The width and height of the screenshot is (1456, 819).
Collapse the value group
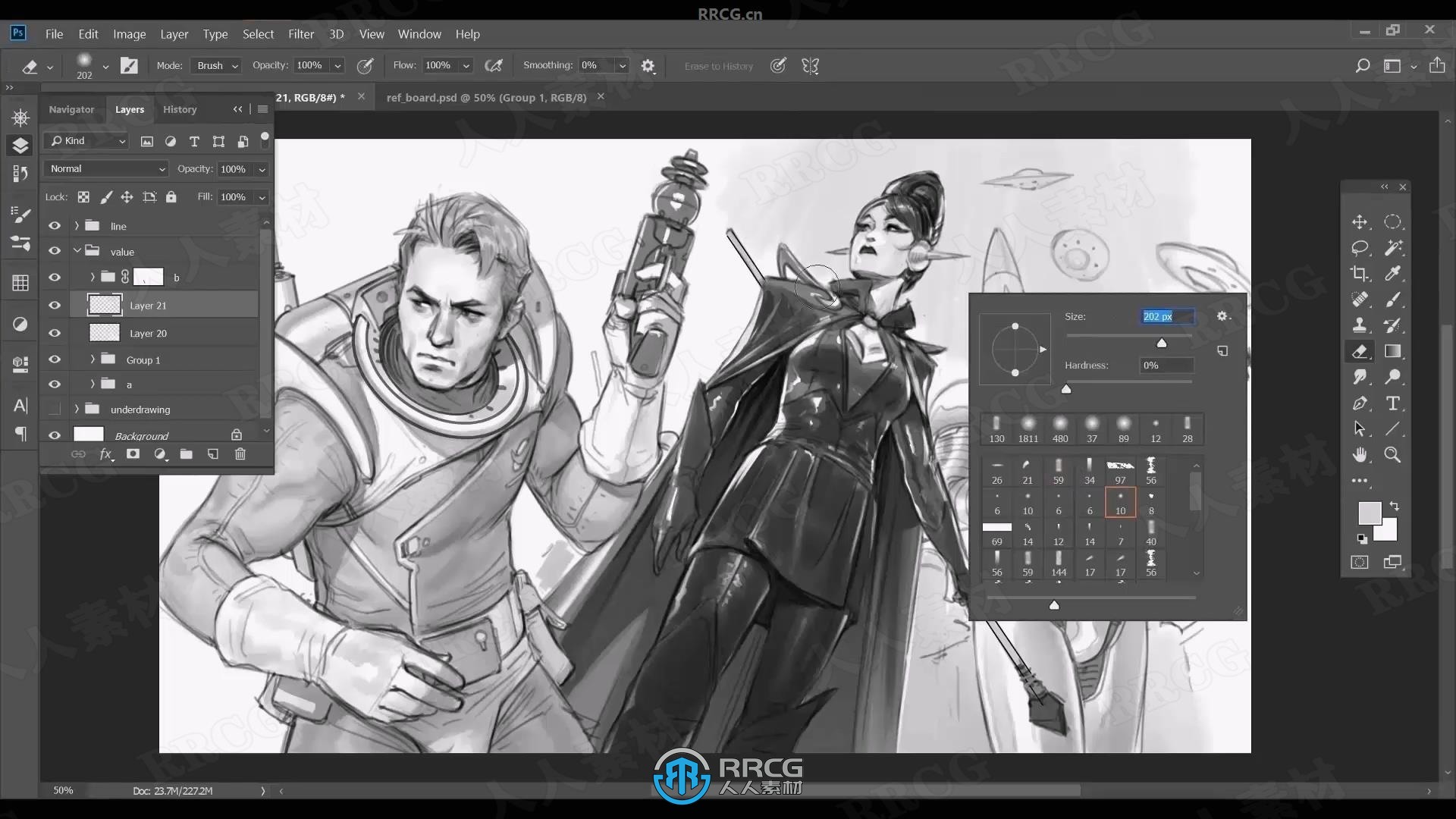tap(77, 251)
